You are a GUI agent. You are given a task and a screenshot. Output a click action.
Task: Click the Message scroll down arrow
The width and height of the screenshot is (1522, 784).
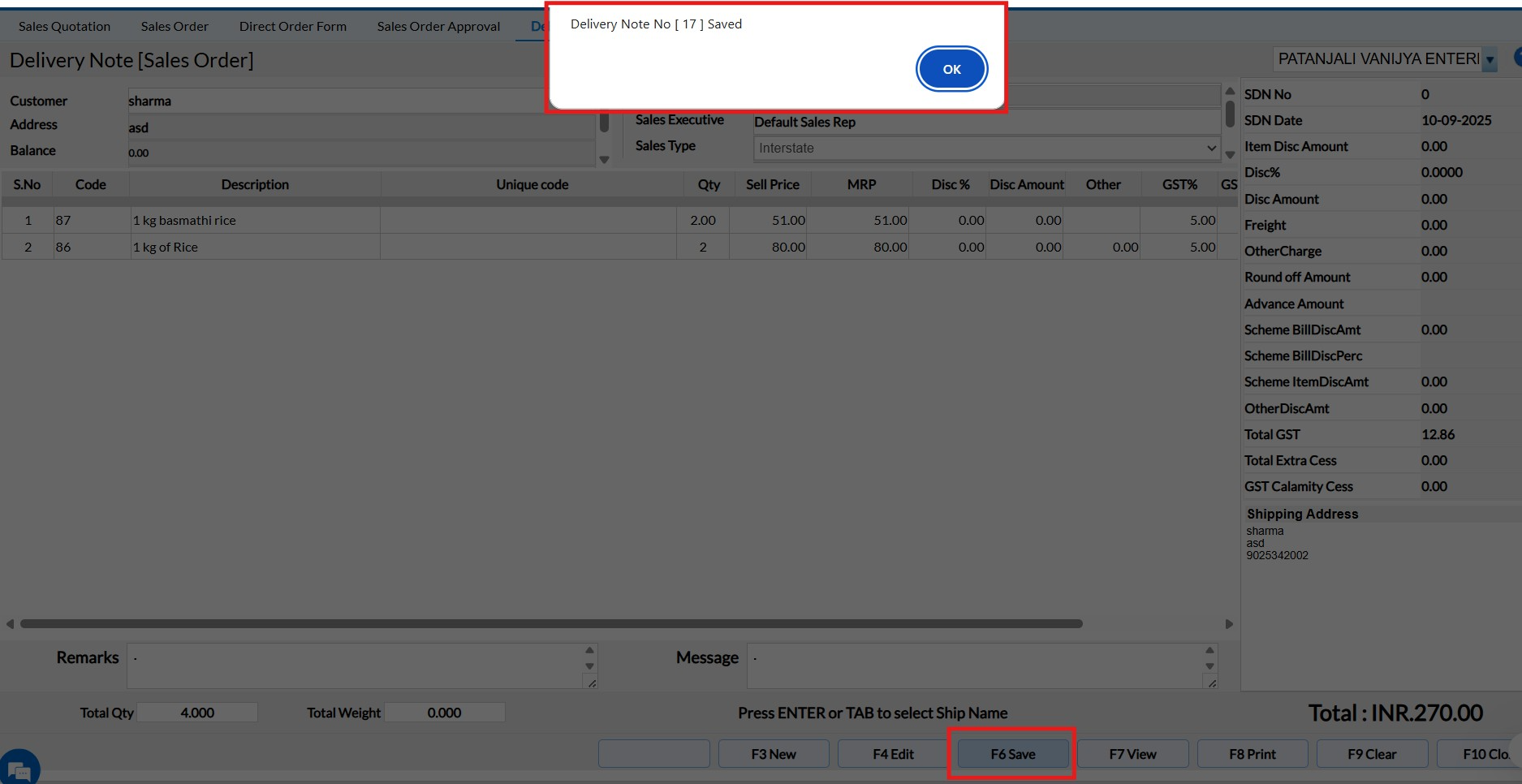[1210, 666]
